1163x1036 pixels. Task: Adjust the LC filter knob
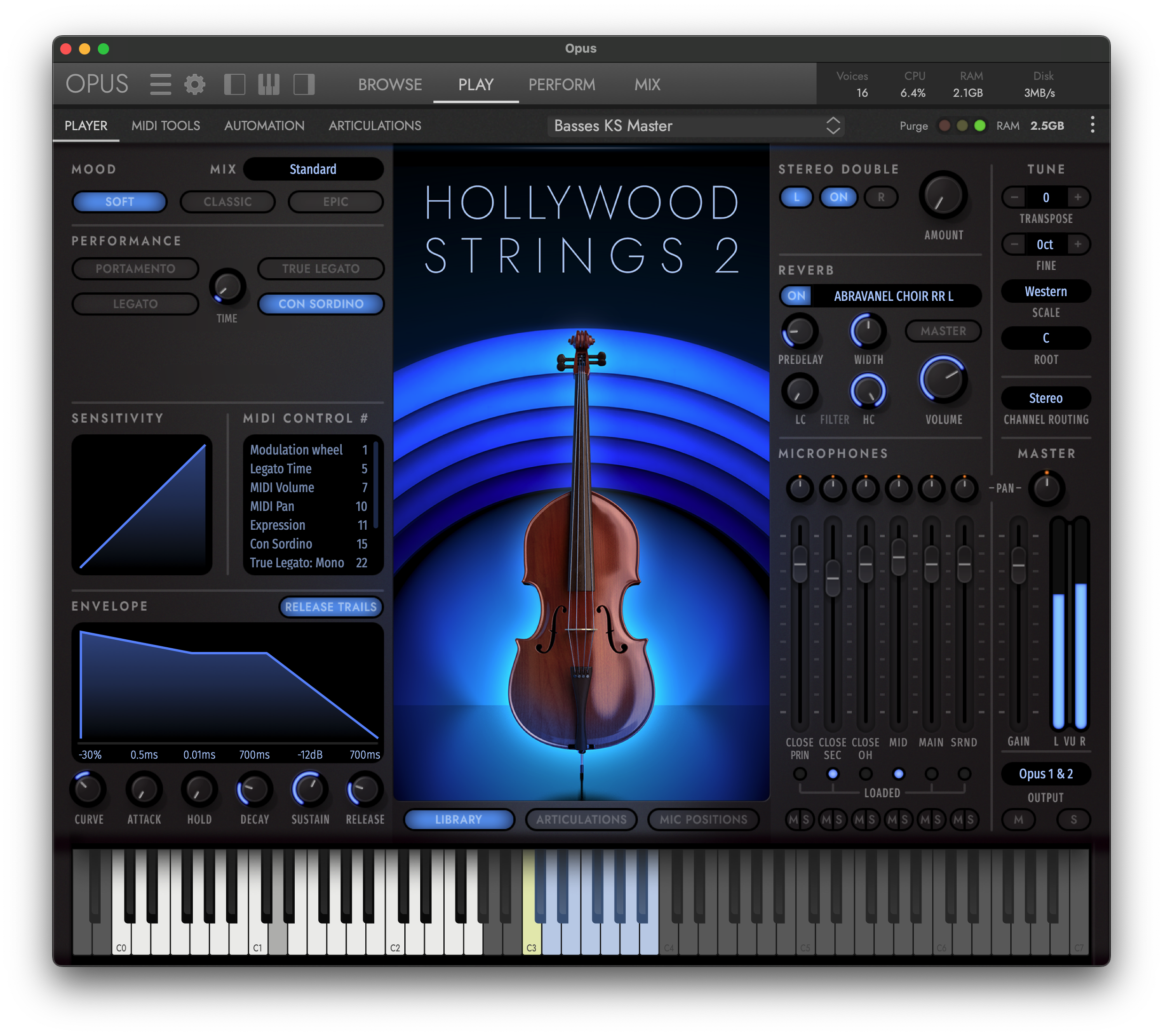point(800,391)
